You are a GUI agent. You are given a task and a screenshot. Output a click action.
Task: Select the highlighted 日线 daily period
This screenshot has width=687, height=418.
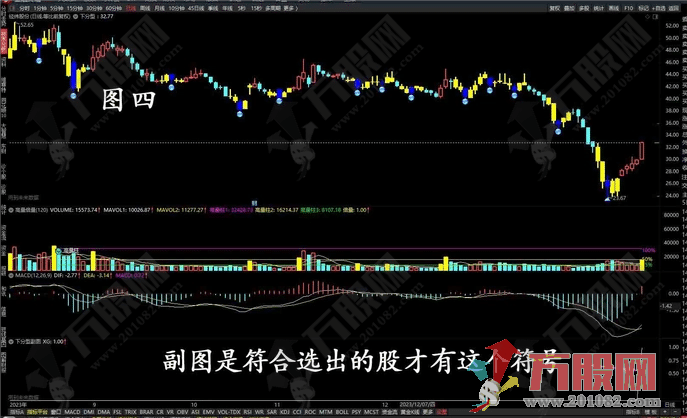point(131,8)
